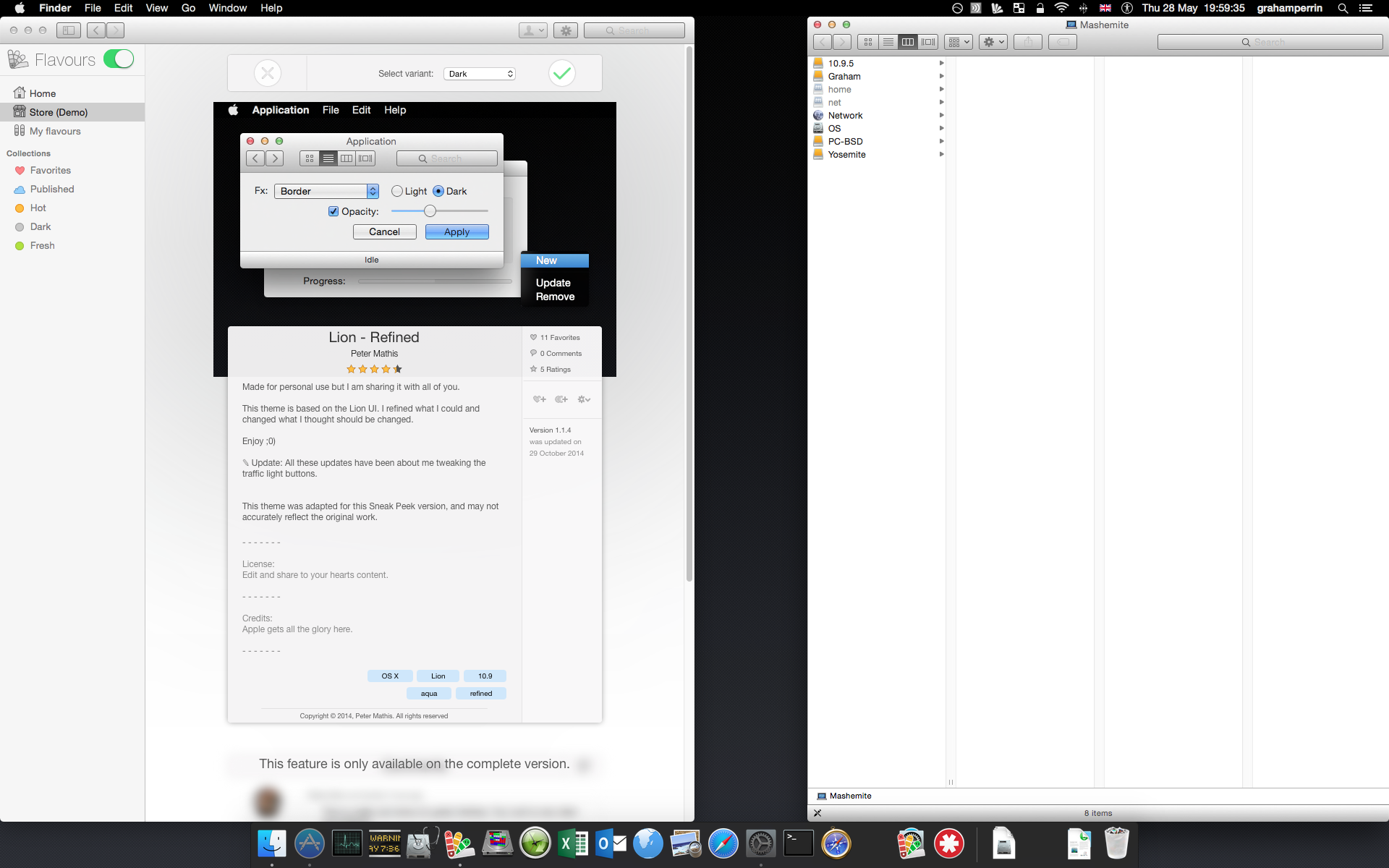Click the Lion tag
1389x868 pixels.
coord(438,676)
